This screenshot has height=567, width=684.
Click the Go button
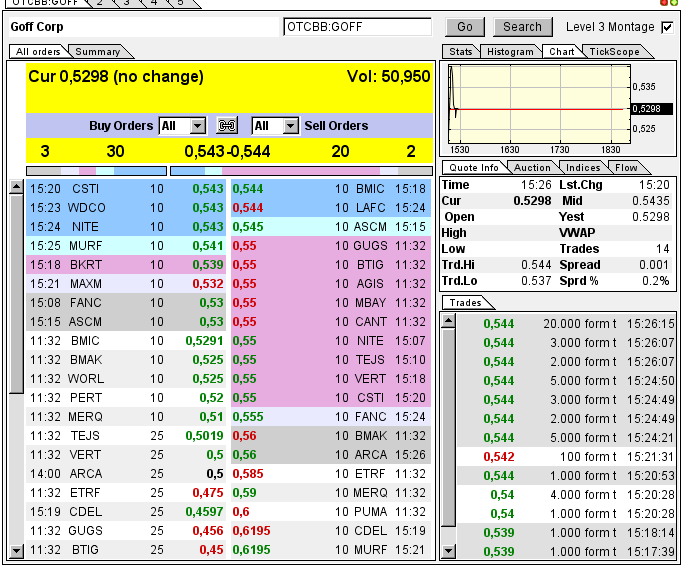(x=465, y=27)
